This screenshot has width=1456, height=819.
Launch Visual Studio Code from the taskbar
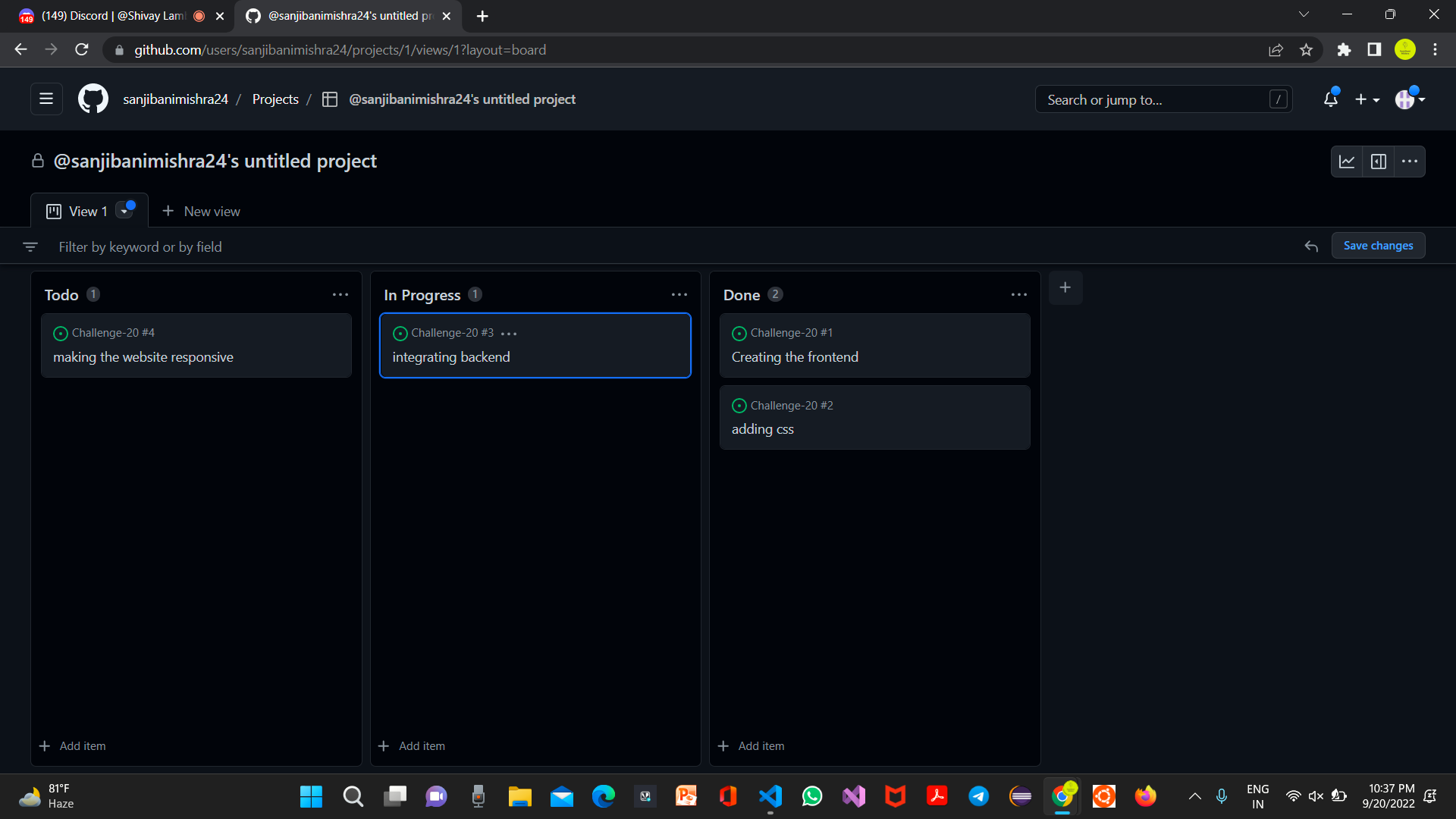[x=770, y=796]
